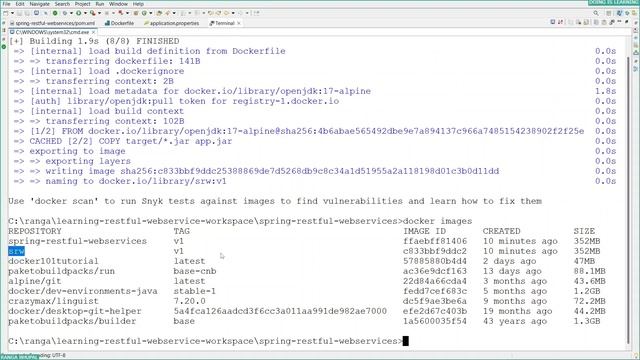Click the Save toolbar icon
This screenshot has height=360, width=640.
pos(19,13)
